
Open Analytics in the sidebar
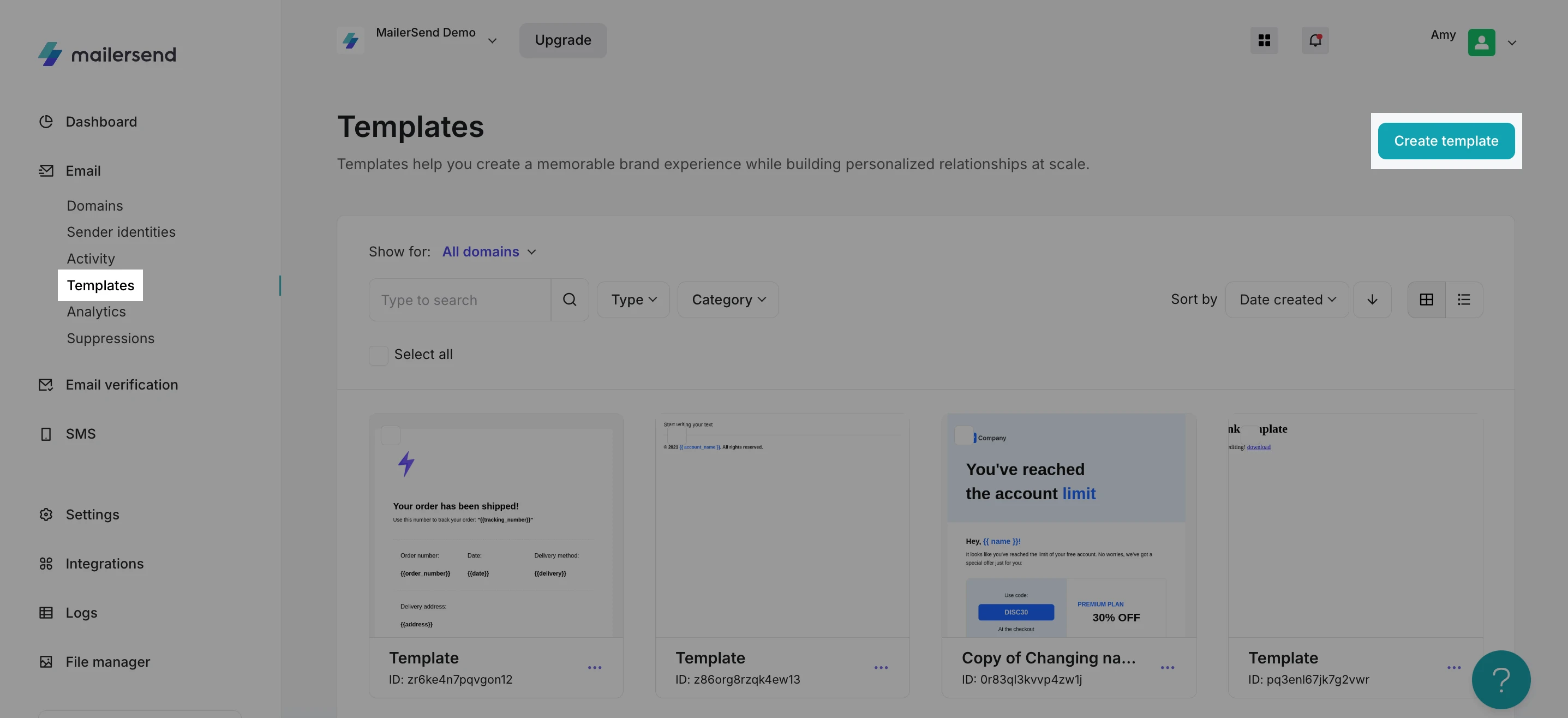coord(96,312)
